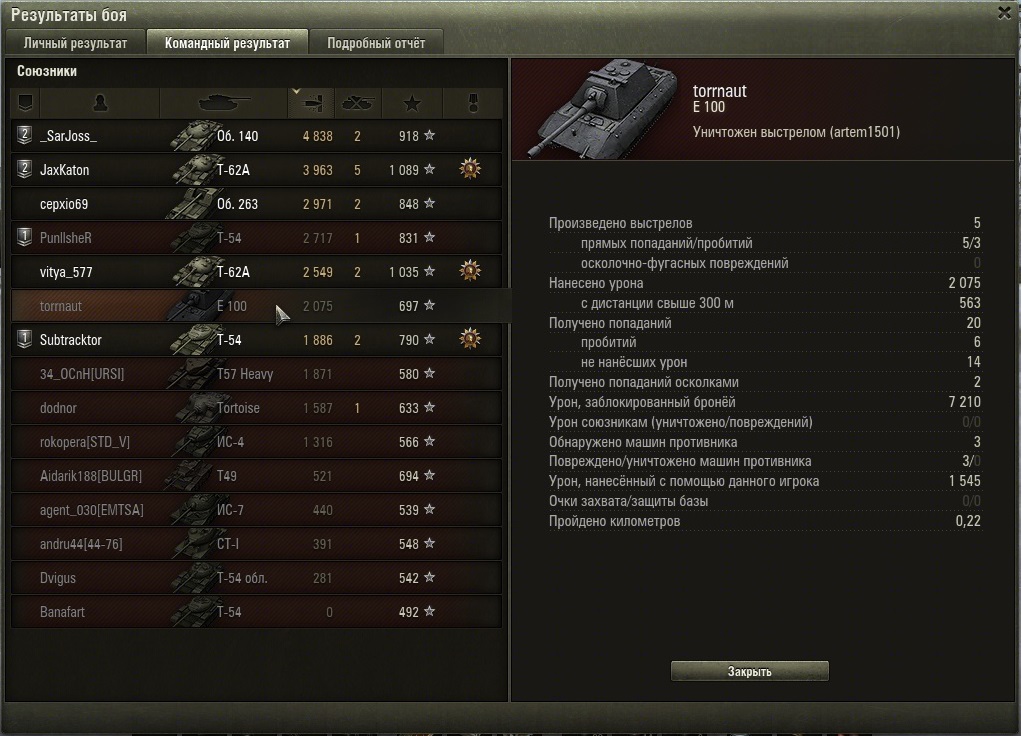Click JaxKaton's earned medal icon
The width and height of the screenshot is (1022, 736).
470,169
